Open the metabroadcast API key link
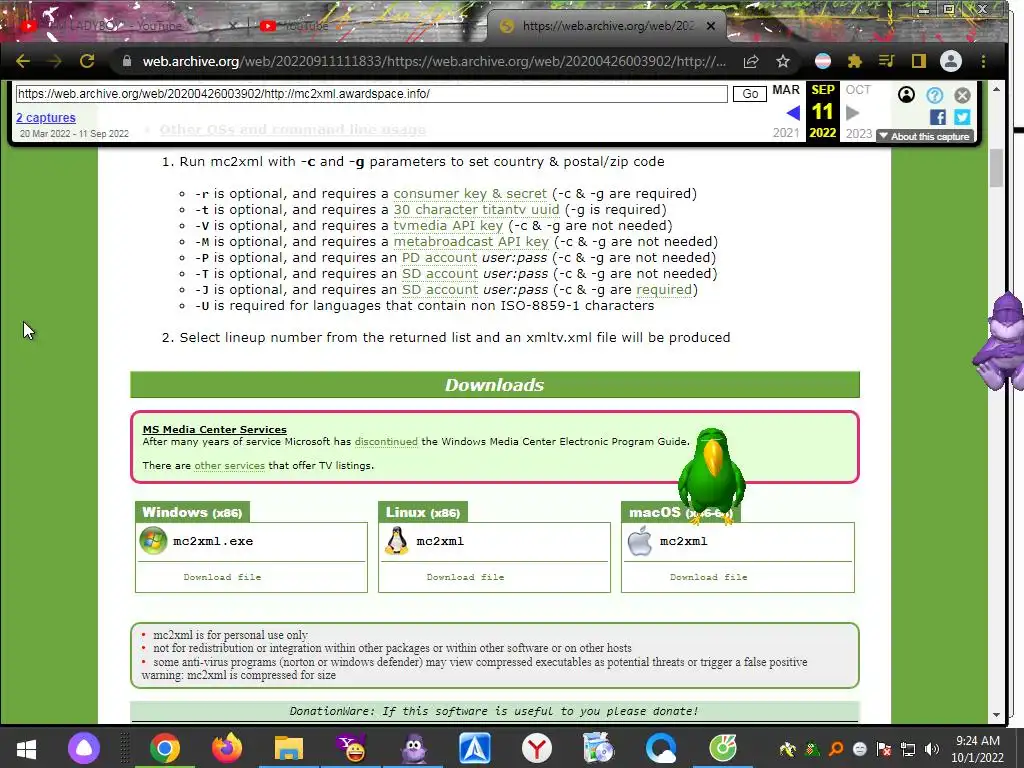Viewport: 1024px width, 768px height. click(x=471, y=242)
